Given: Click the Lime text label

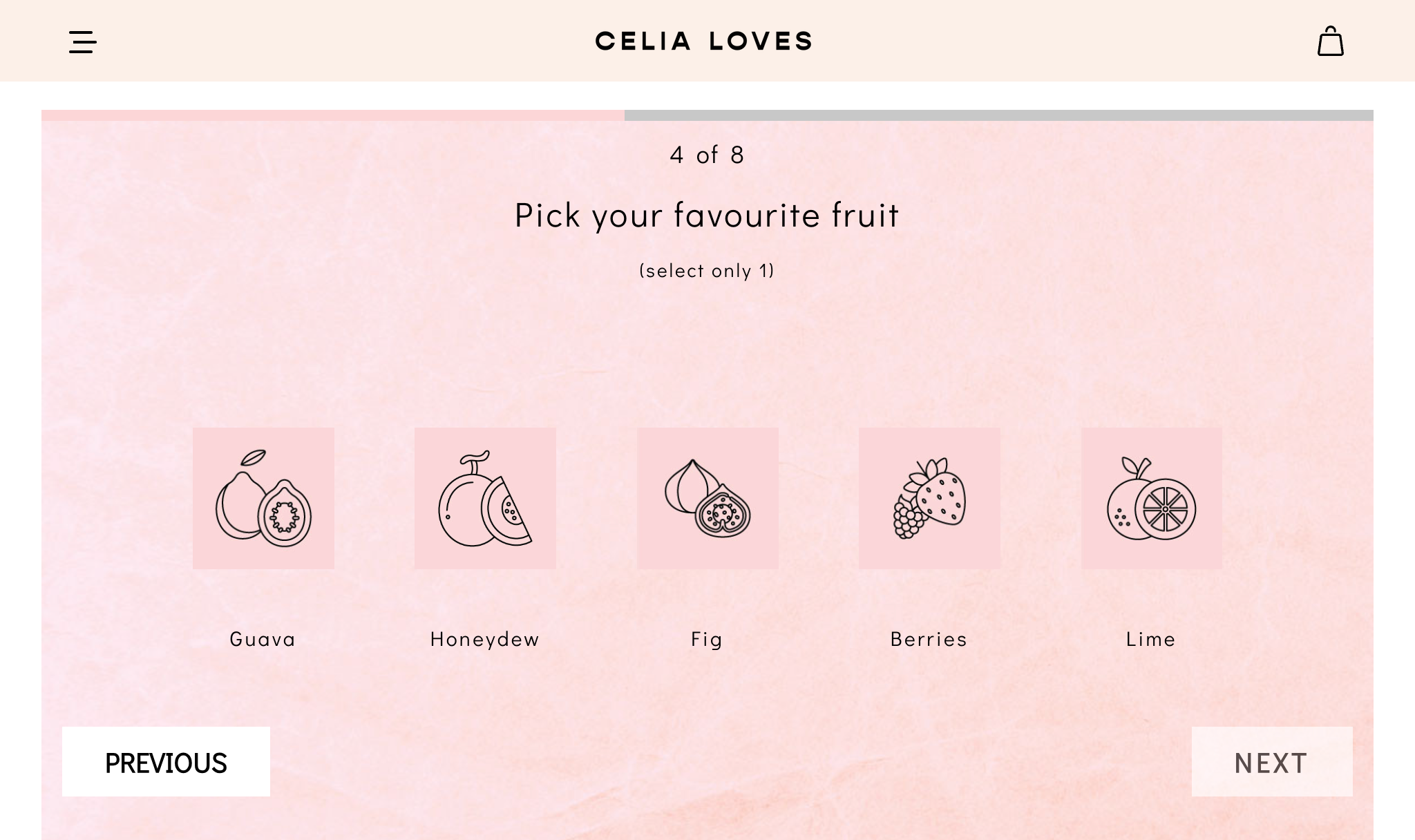Looking at the screenshot, I should point(1151,639).
